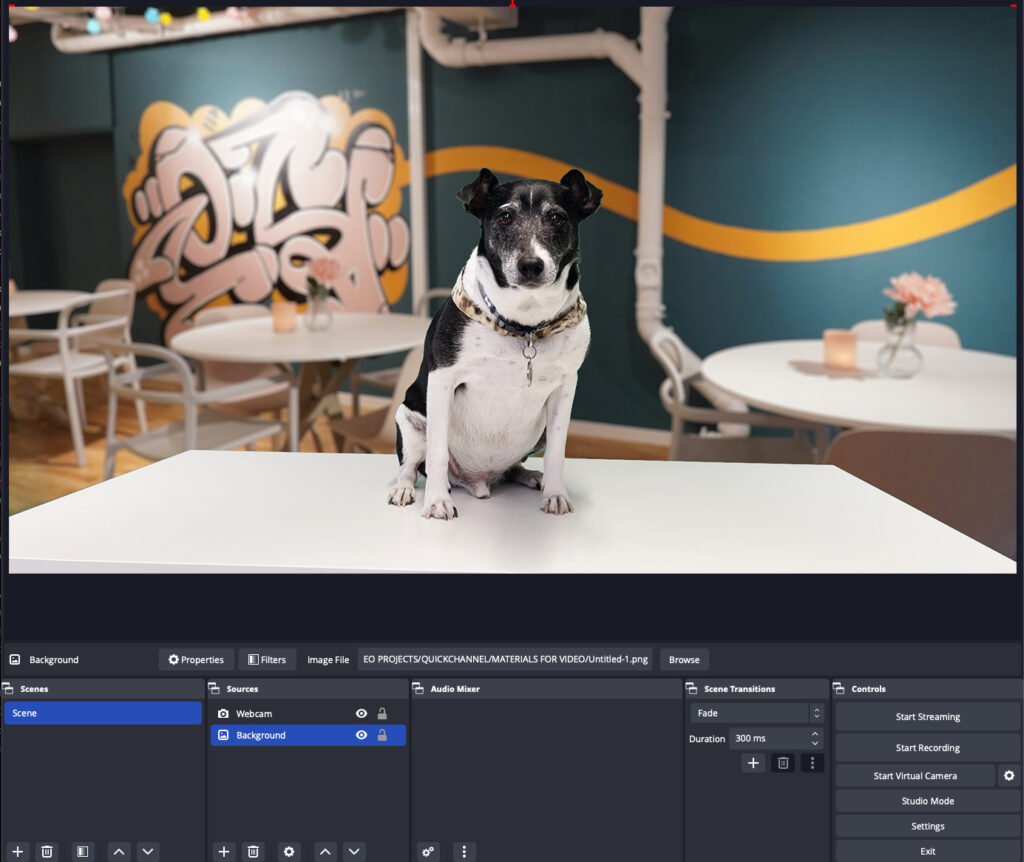Image resolution: width=1024 pixels, height=862 pixels.
Task: Open the Fade transition dropdown
Action: [756, 713]
